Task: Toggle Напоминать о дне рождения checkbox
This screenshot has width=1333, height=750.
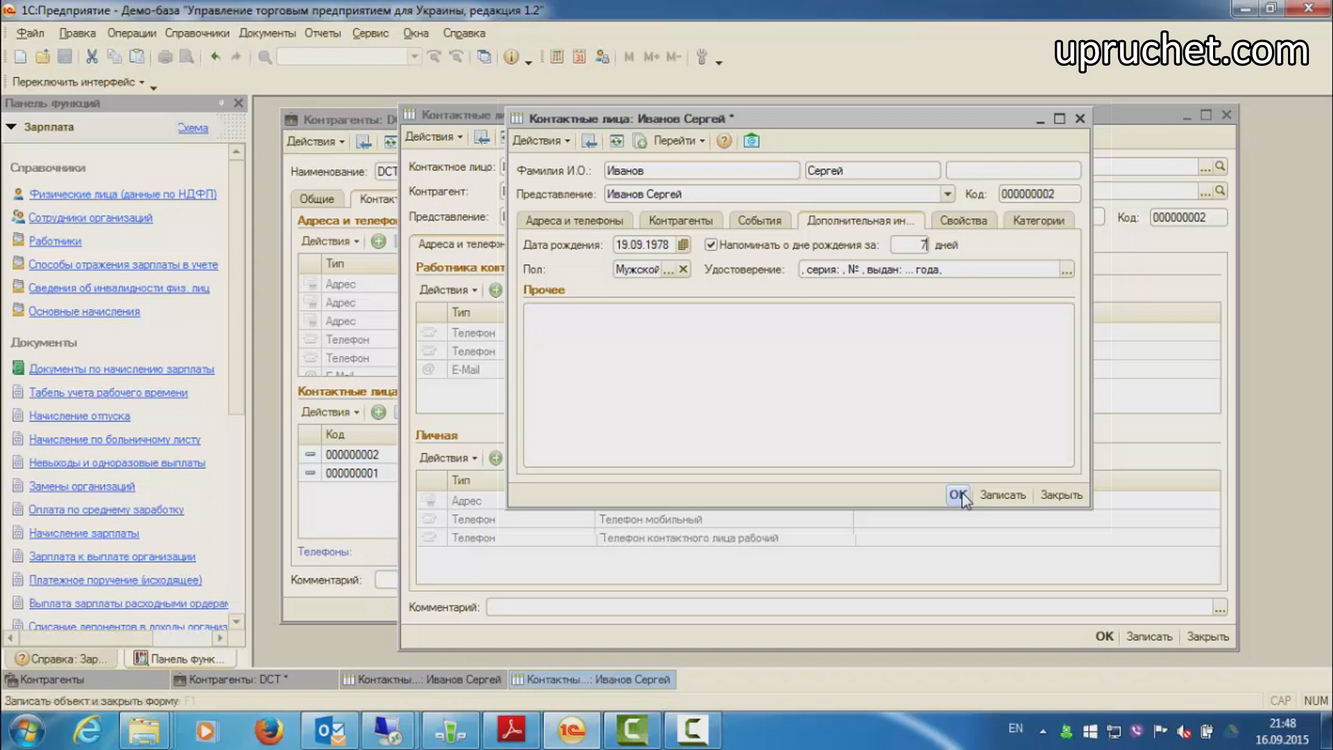Action: pyautogui.click(x=711, y=245)
